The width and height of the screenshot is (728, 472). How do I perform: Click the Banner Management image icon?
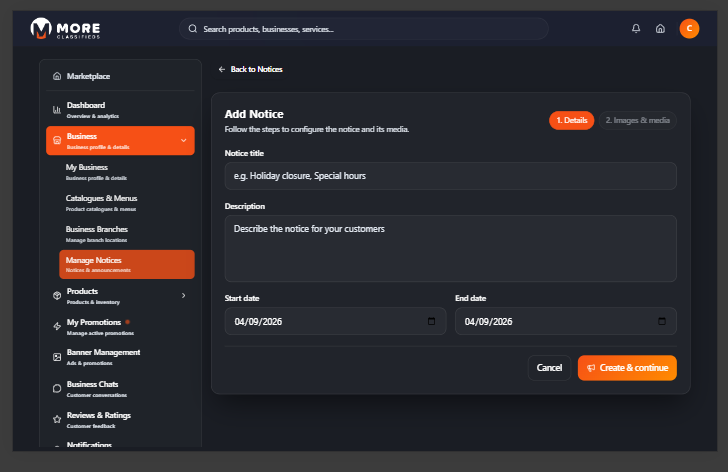tap(57, 357)
